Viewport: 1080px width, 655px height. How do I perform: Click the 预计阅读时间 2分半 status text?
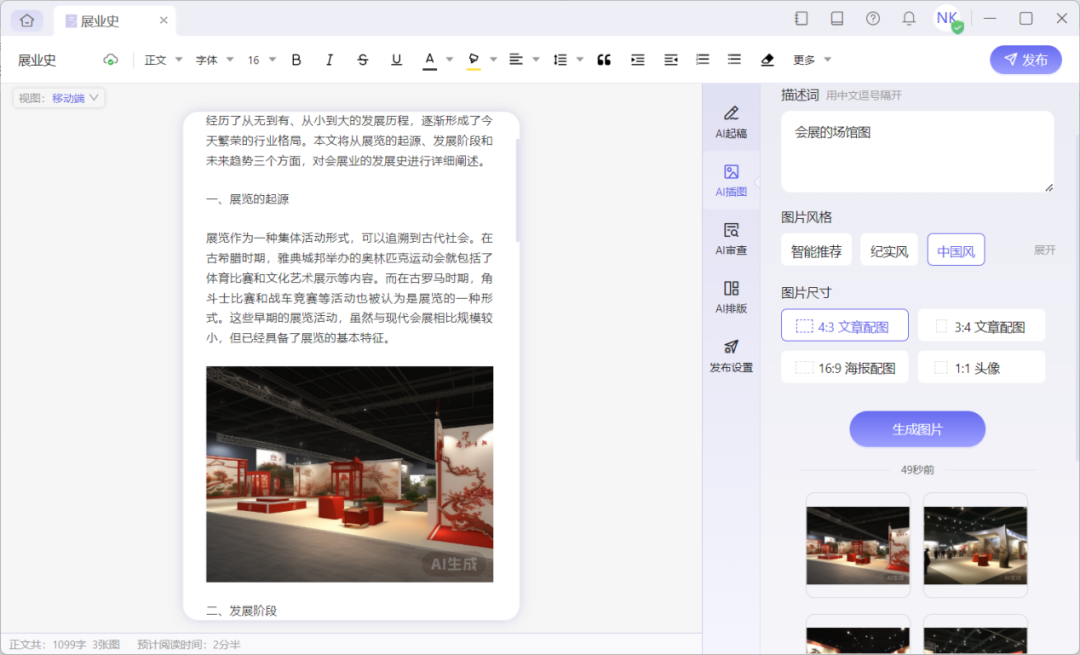(189, 645)
